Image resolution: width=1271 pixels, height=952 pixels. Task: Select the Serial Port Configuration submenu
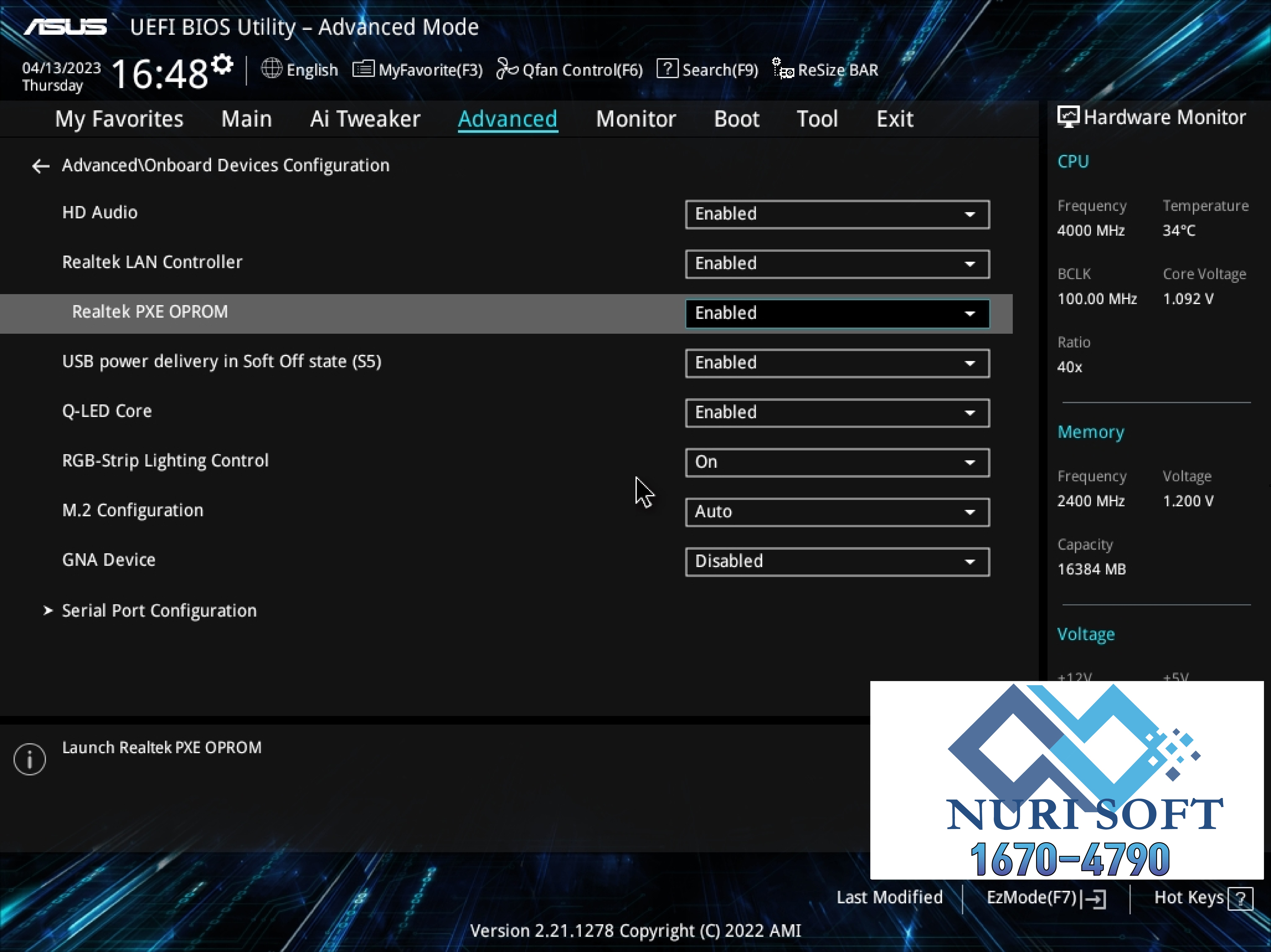click(159, 611)
